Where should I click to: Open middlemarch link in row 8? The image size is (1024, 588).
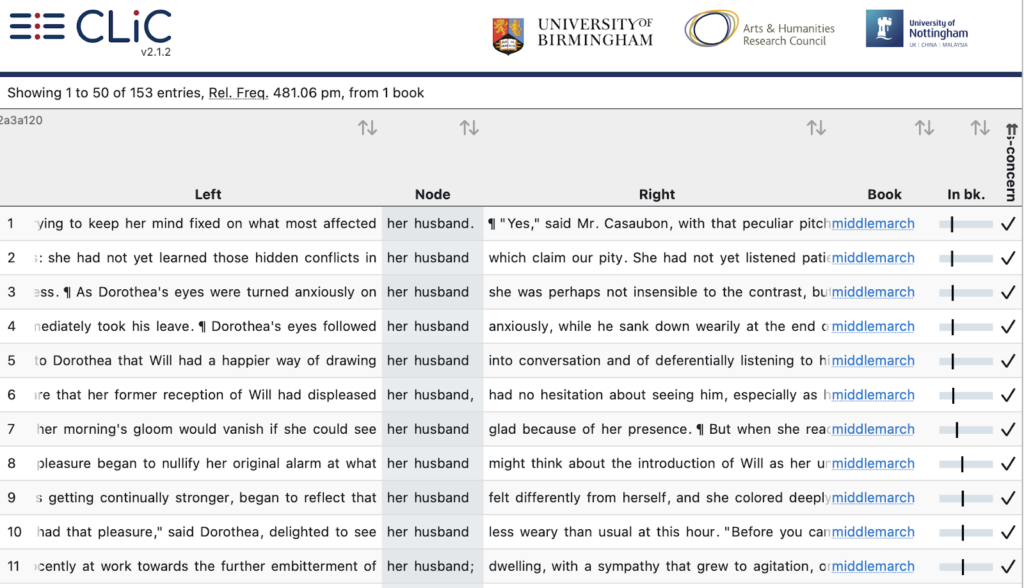(873, 463)
